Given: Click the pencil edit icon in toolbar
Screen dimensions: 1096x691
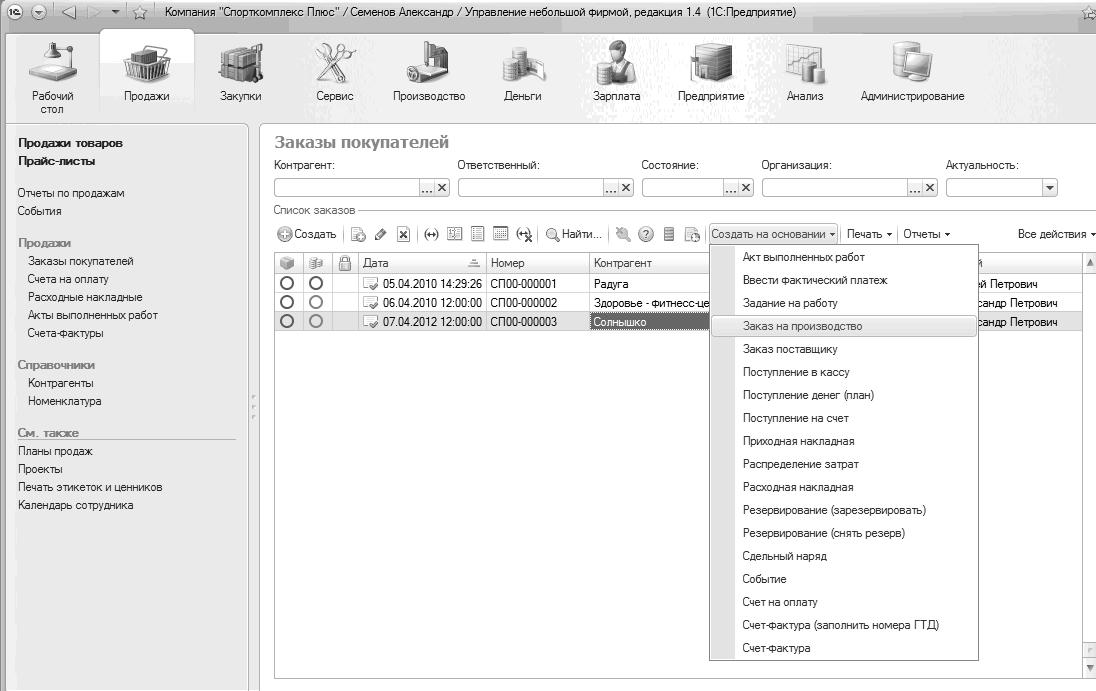Looking at the screenshot, I should [x=380, y=235].
